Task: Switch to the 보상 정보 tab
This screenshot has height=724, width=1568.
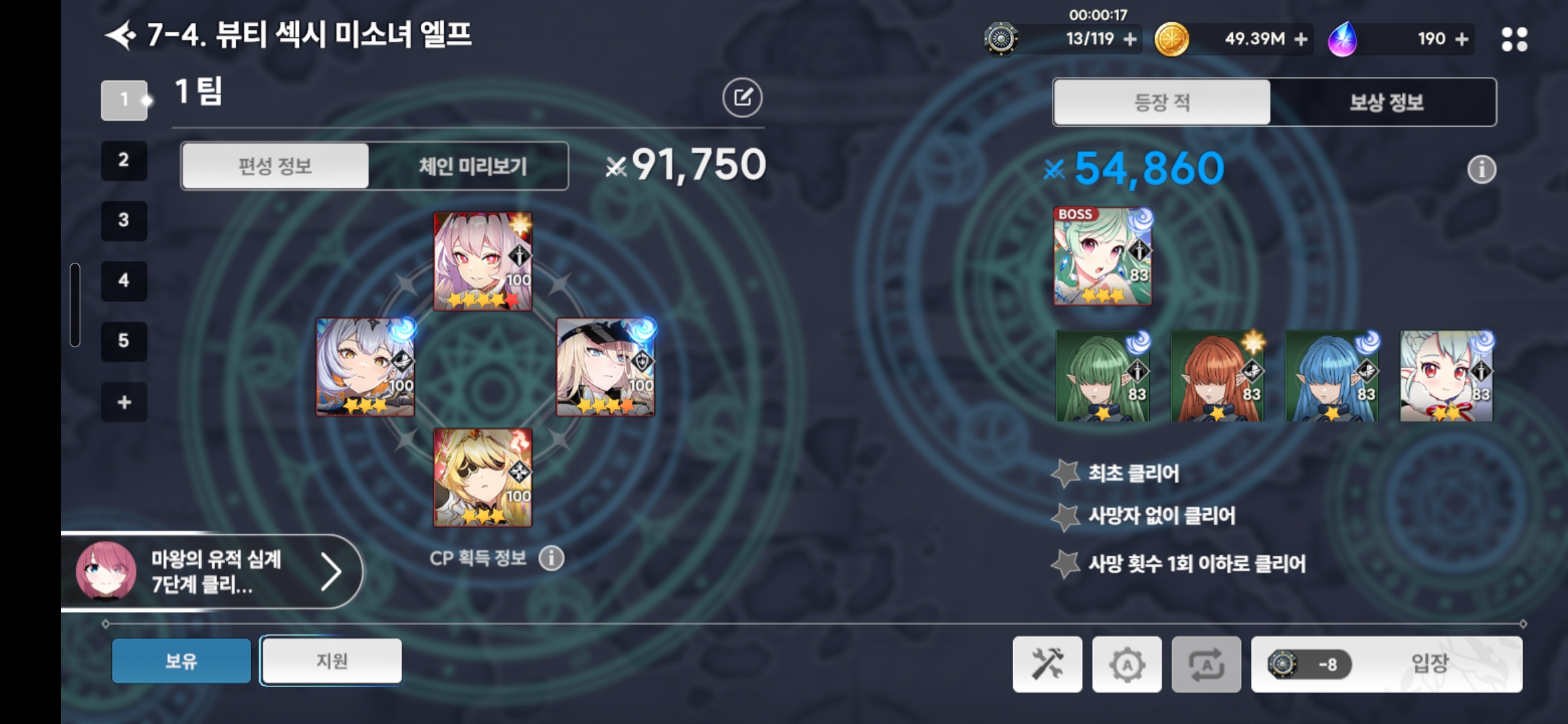Action: tap(1385, 102)
